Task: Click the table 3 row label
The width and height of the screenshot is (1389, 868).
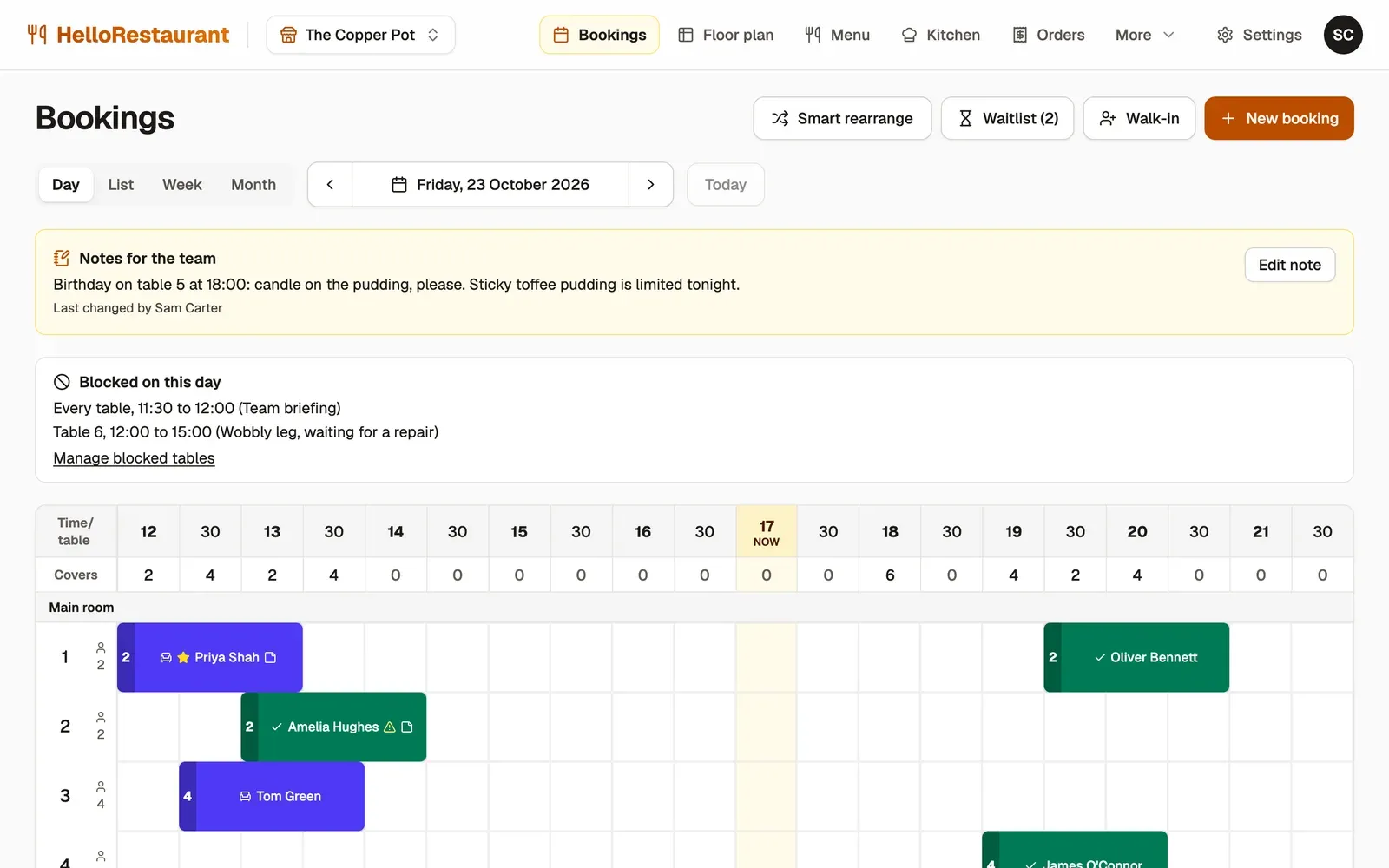Action: click(65, 796)
